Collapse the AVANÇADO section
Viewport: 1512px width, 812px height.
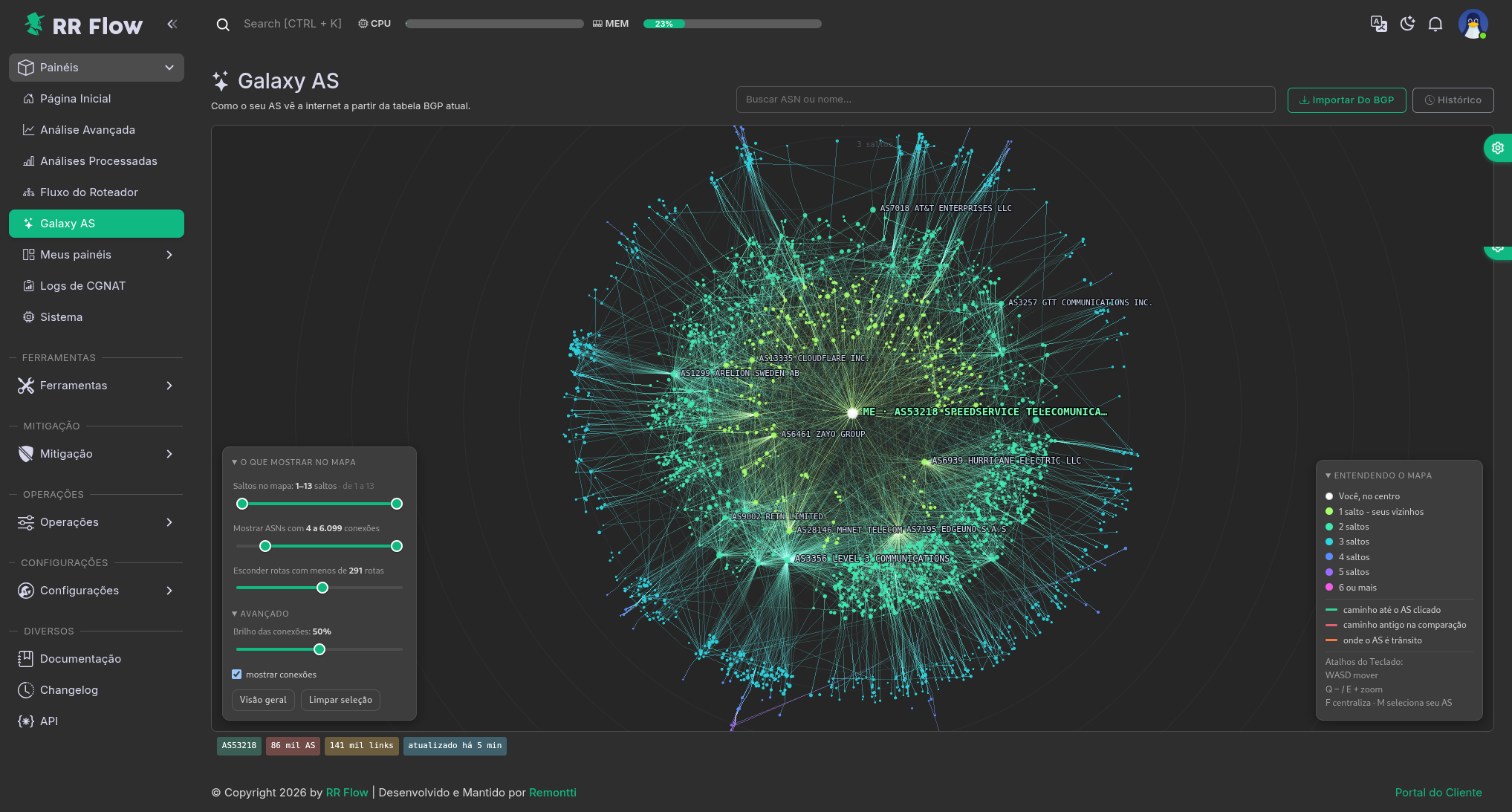(x=260, y=614)
